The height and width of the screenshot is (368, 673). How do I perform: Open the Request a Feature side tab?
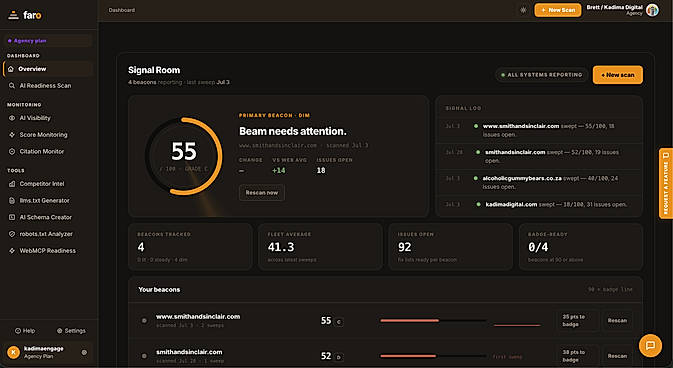[666, 183]
